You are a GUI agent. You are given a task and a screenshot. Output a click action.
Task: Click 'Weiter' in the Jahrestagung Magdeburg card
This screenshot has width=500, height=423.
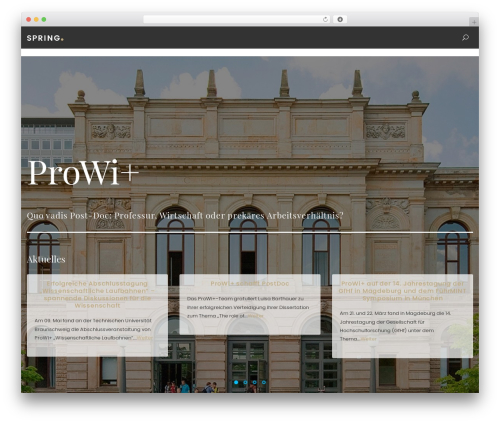coord(368,339)
